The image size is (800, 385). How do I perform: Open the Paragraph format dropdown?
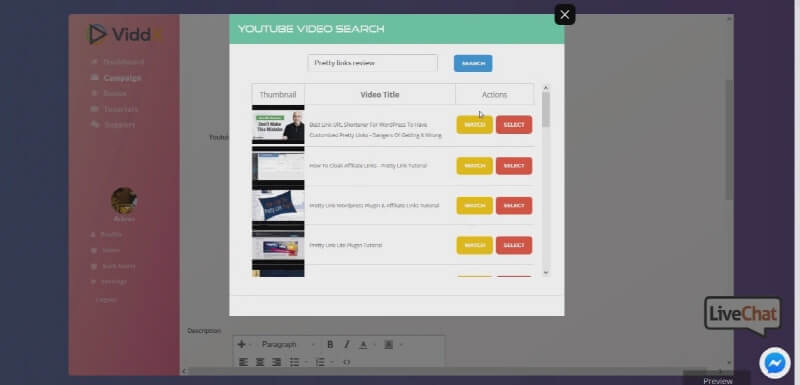tap(288, 345)
